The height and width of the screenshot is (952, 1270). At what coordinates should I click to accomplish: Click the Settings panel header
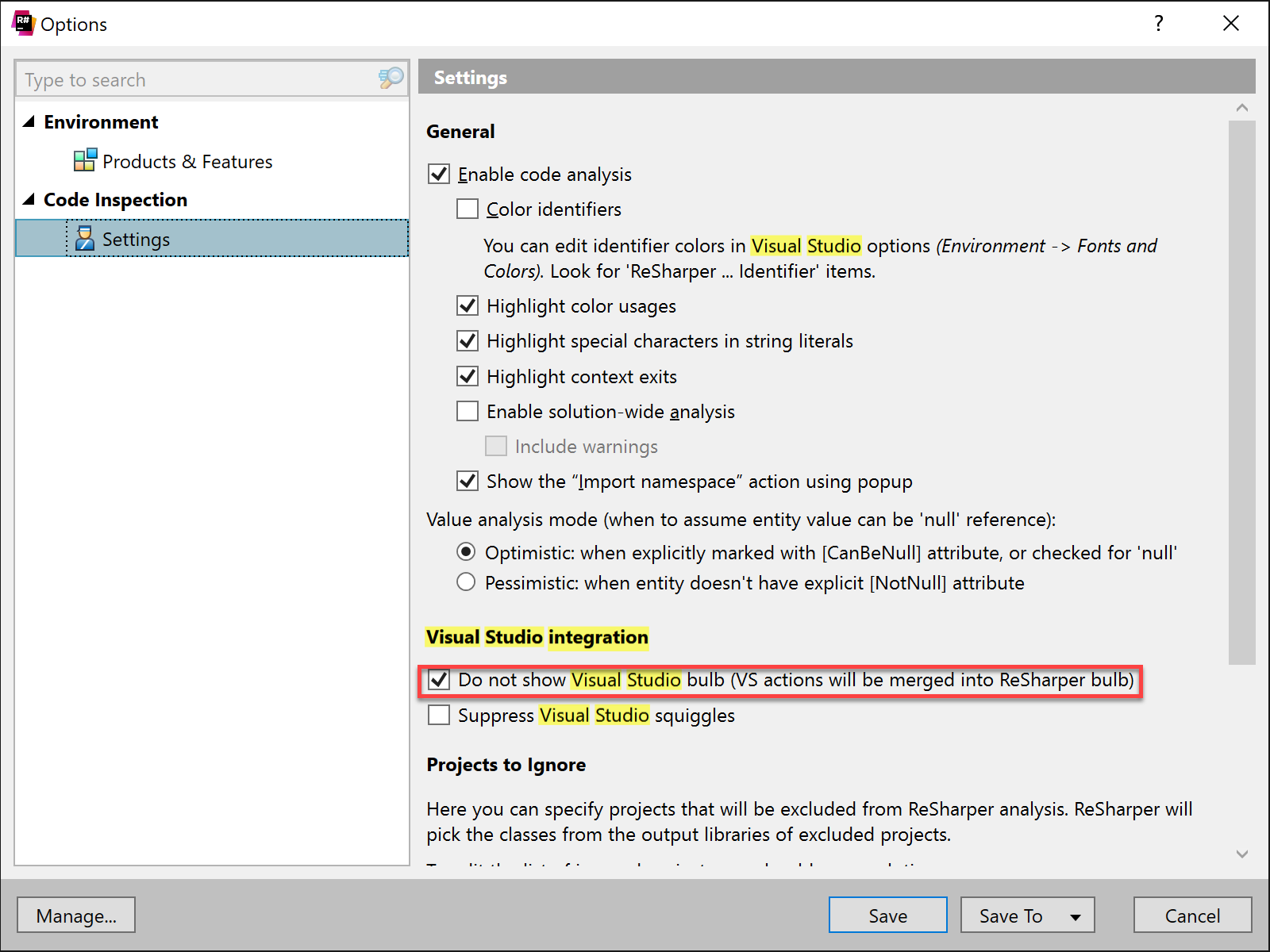coord(837,77)
